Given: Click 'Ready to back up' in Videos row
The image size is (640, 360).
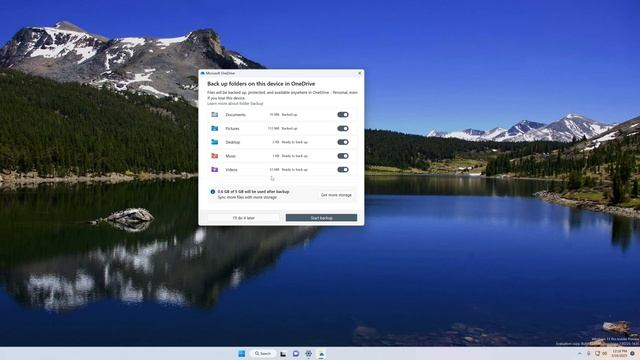Looking at the screenshot, I should point(295,169).
